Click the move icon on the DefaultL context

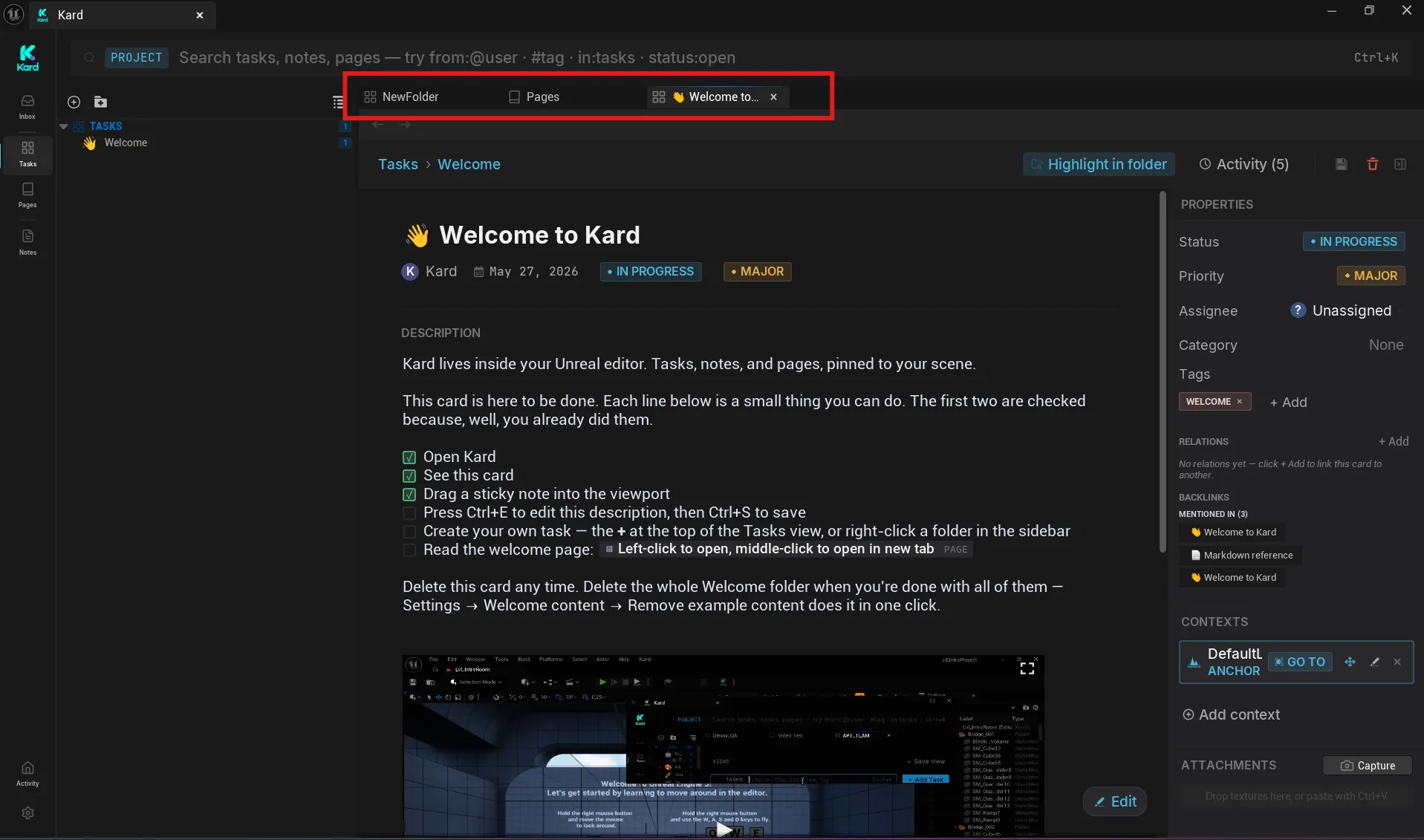tap(1350, 662)
